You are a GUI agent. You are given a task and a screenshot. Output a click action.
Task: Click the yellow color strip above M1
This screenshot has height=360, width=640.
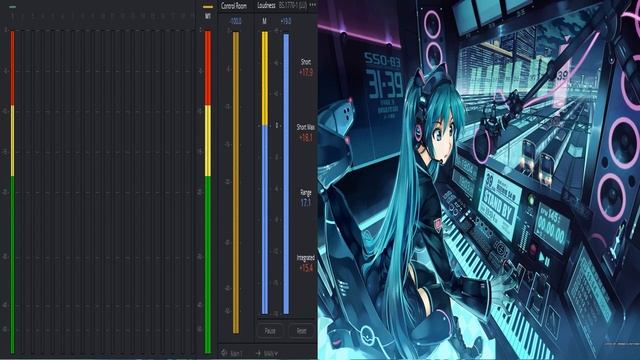click(208, 7)
